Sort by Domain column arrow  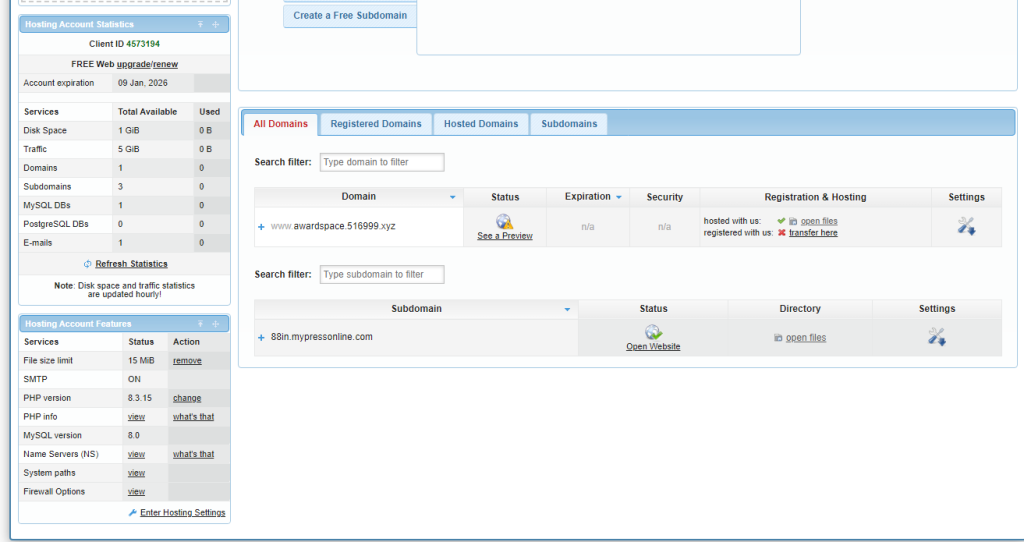453,197
